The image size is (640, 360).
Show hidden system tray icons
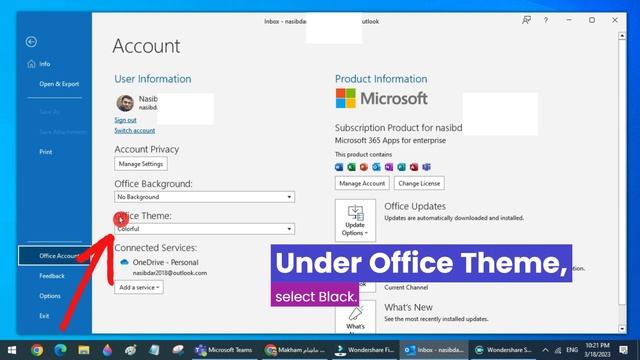click(545, 350)
